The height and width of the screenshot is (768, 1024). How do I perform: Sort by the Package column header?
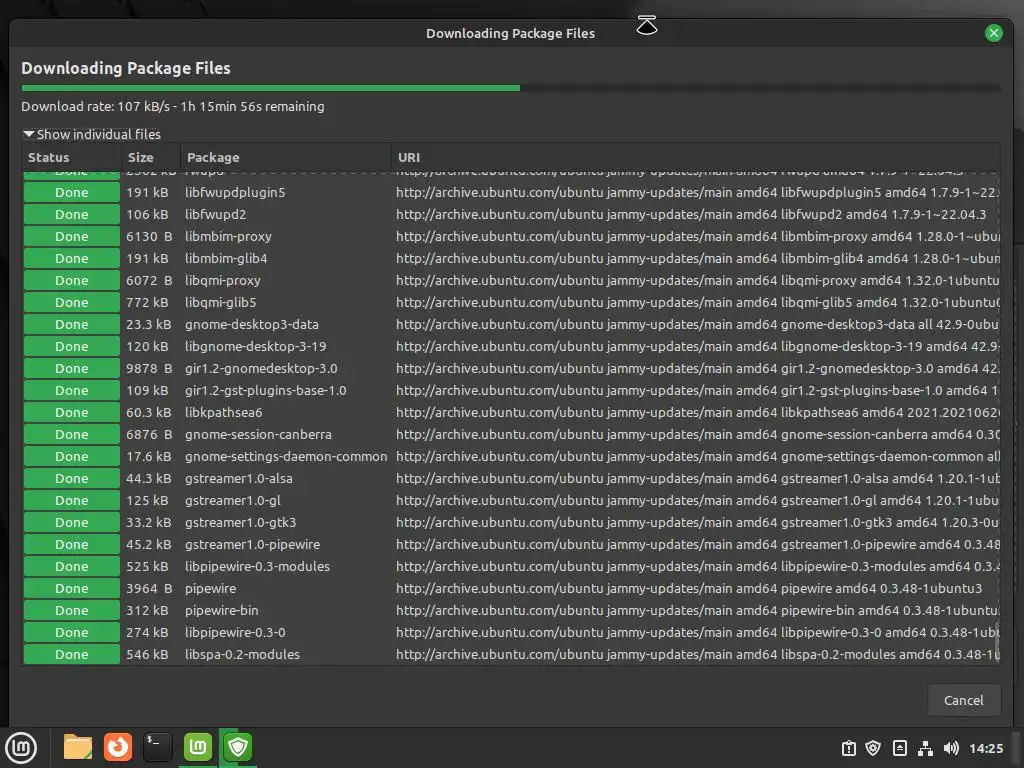pos(285,157)
